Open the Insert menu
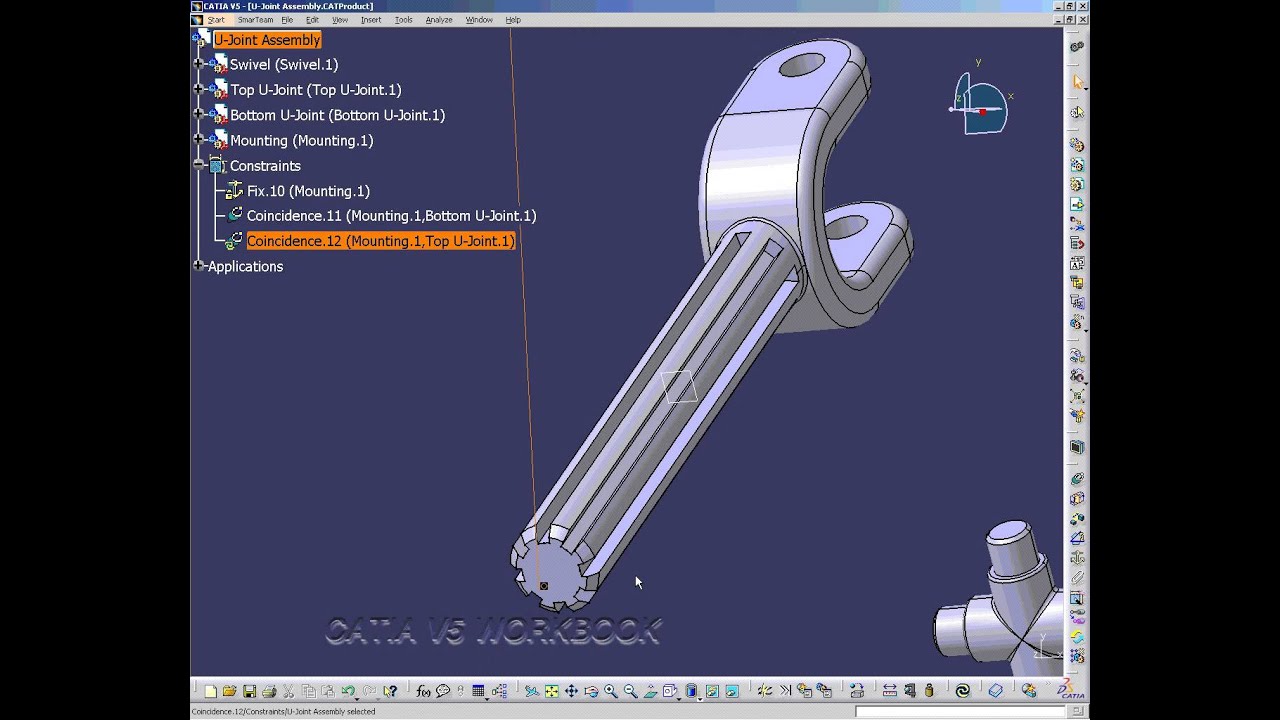Viewport: 1280px width, 720px height. pyautogui.click(x=371, y=20)
